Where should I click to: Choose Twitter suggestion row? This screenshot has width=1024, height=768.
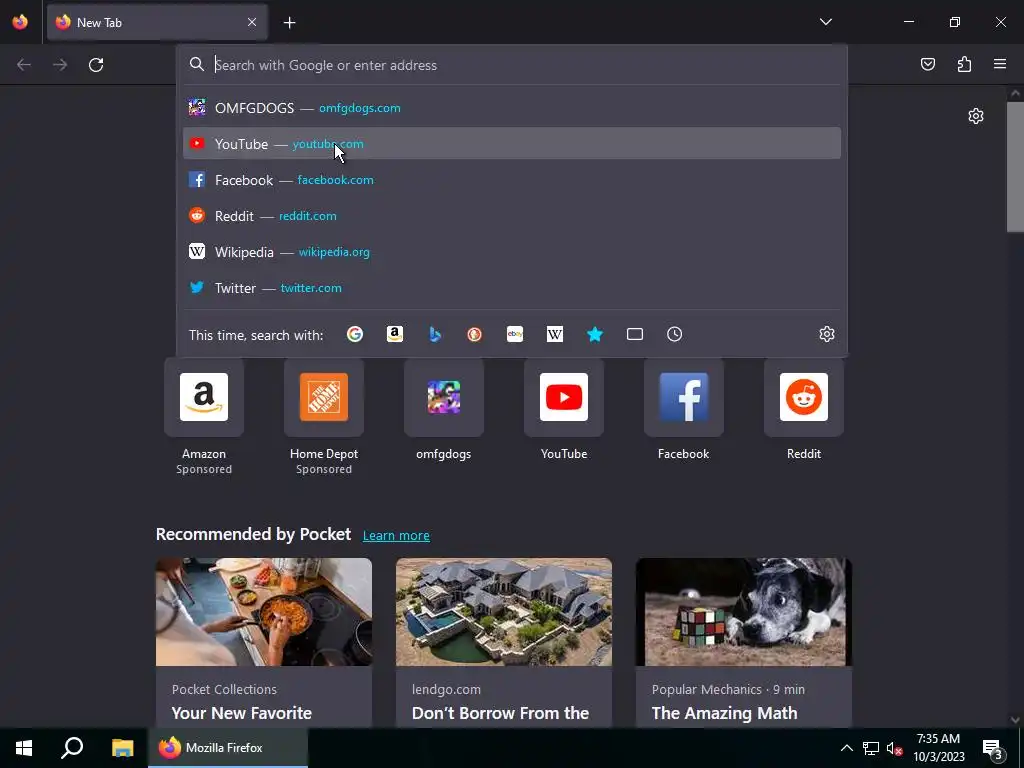(512, 287)
